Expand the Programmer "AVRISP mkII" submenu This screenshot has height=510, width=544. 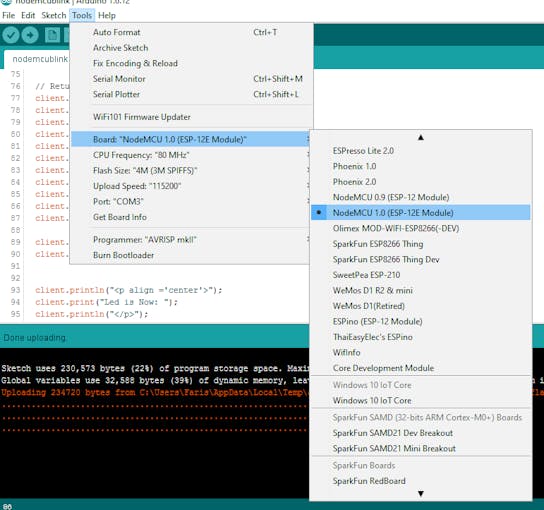click(190, 240)
